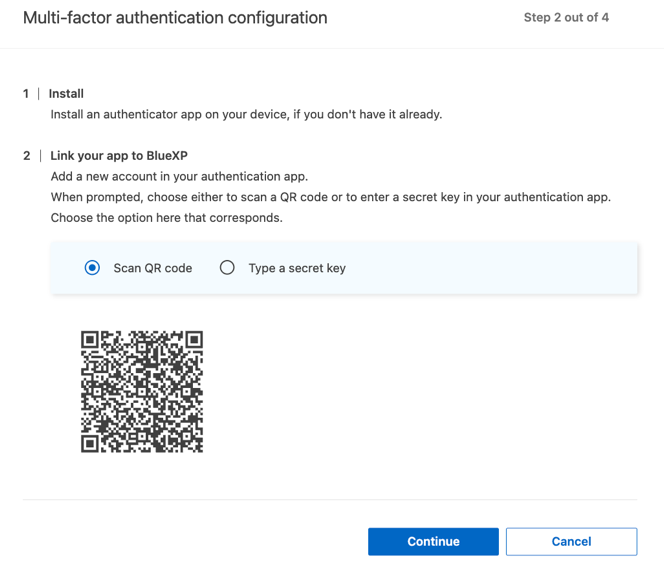Screen dimensions: 664x573
Task: Click the step number 1 marker
Action: coord(26,93)
